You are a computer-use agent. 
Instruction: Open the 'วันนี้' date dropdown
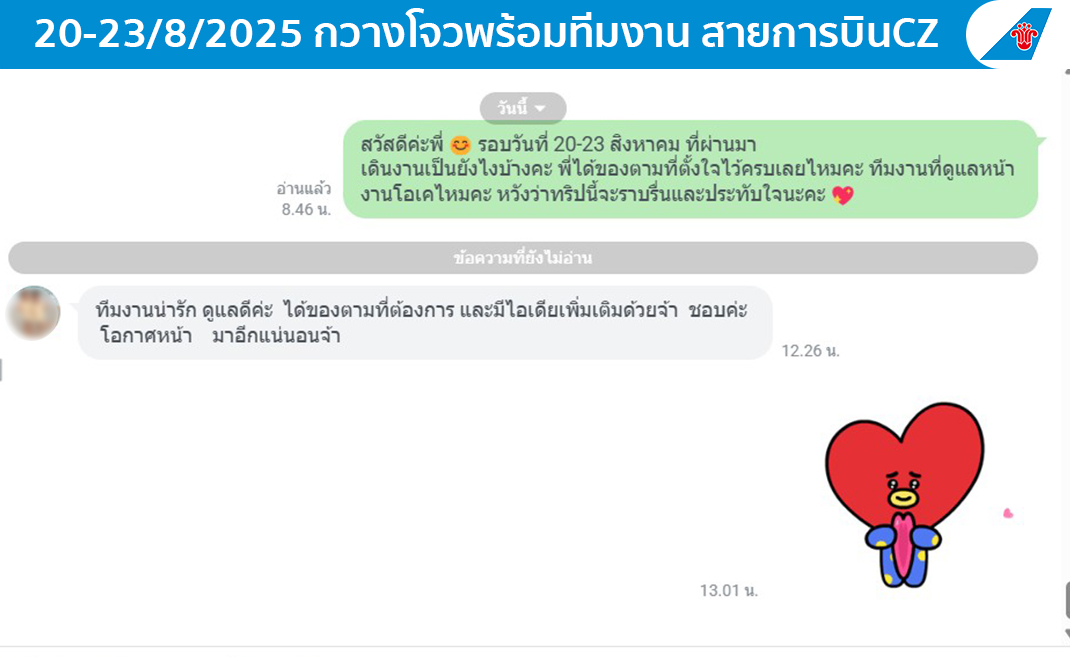[x=523, y=108]
